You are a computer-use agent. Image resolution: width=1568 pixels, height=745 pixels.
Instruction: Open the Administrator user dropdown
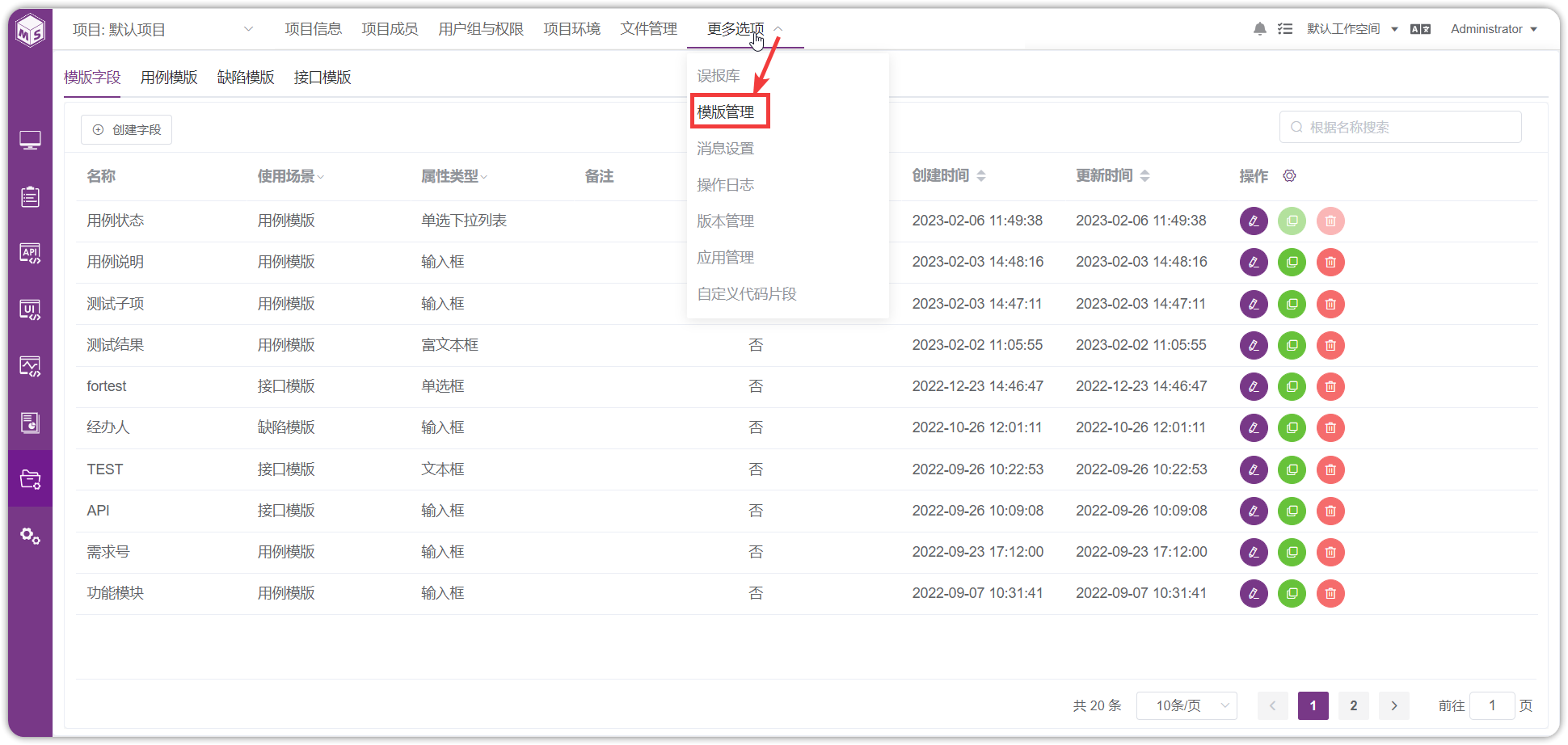1494,29
